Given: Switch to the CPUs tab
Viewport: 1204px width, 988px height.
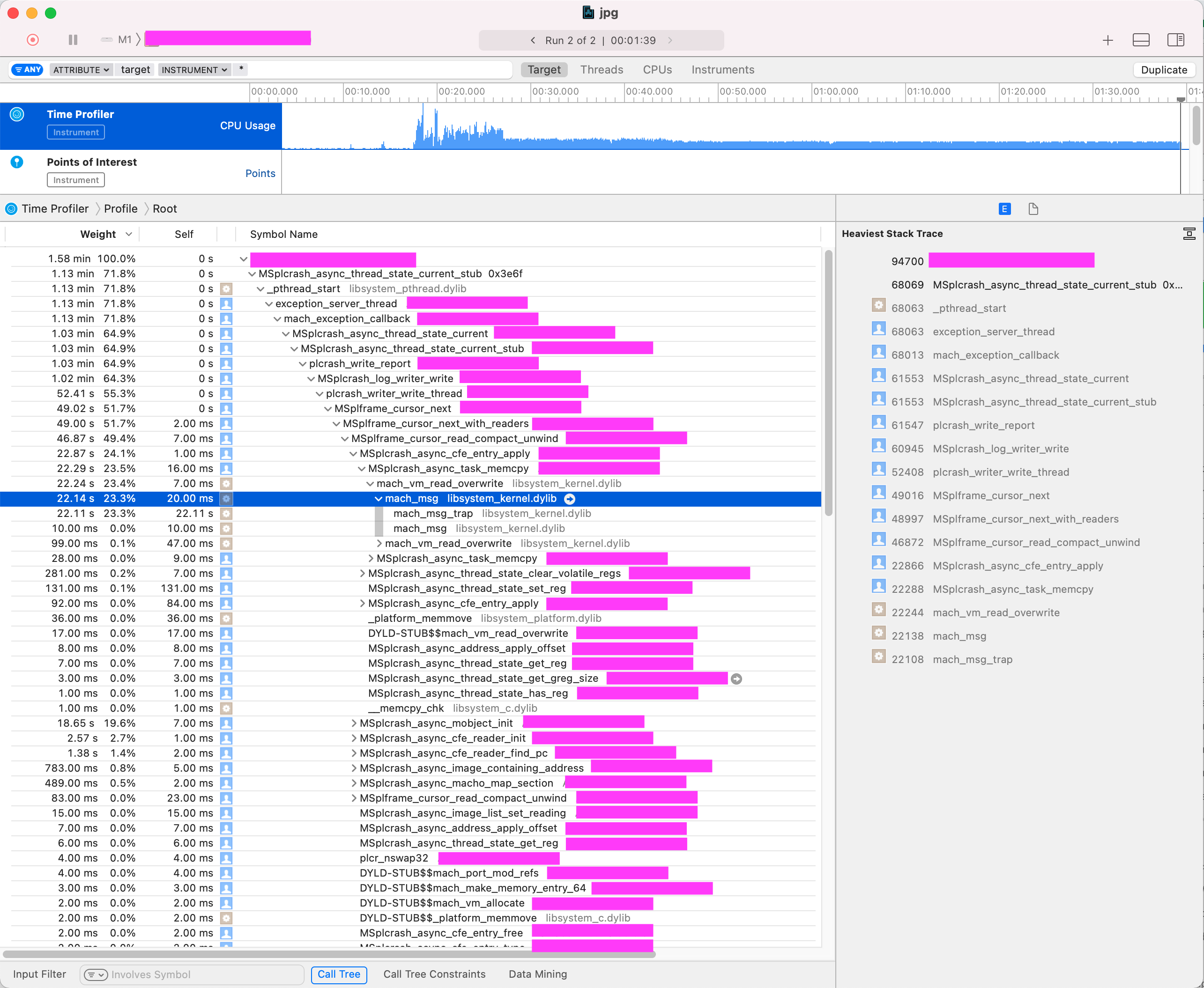Looking at the screenshot, I should tap(657, 69).
